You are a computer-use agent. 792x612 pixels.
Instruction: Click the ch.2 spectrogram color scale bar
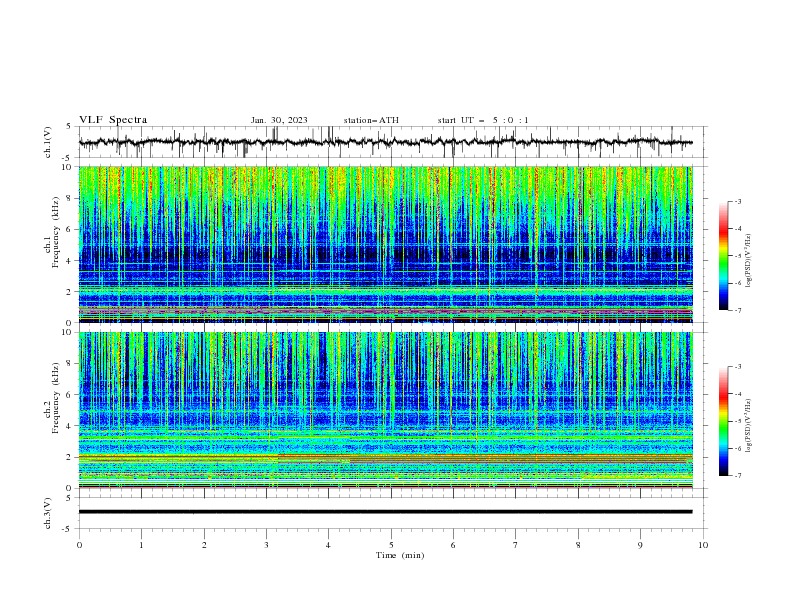724,421
